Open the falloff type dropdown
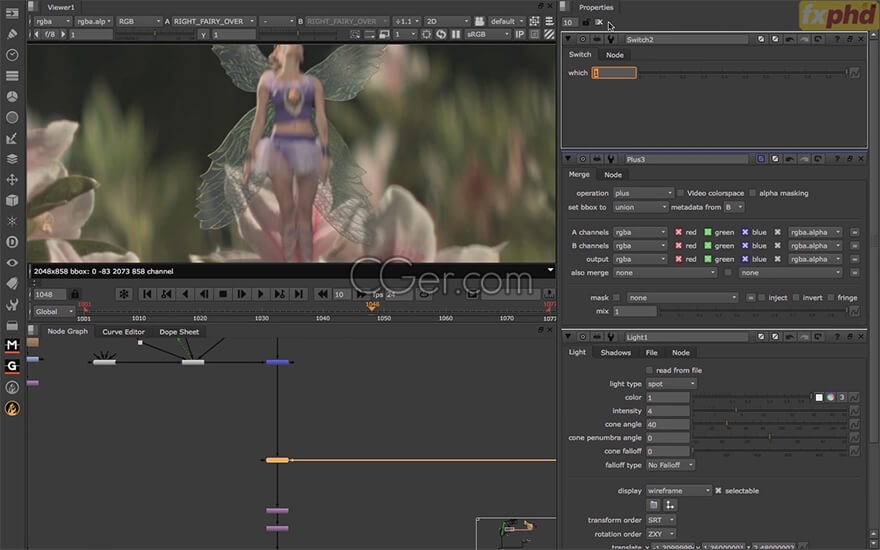The height and width of the screenshot is (550, 880). click(x=670, y=465)
